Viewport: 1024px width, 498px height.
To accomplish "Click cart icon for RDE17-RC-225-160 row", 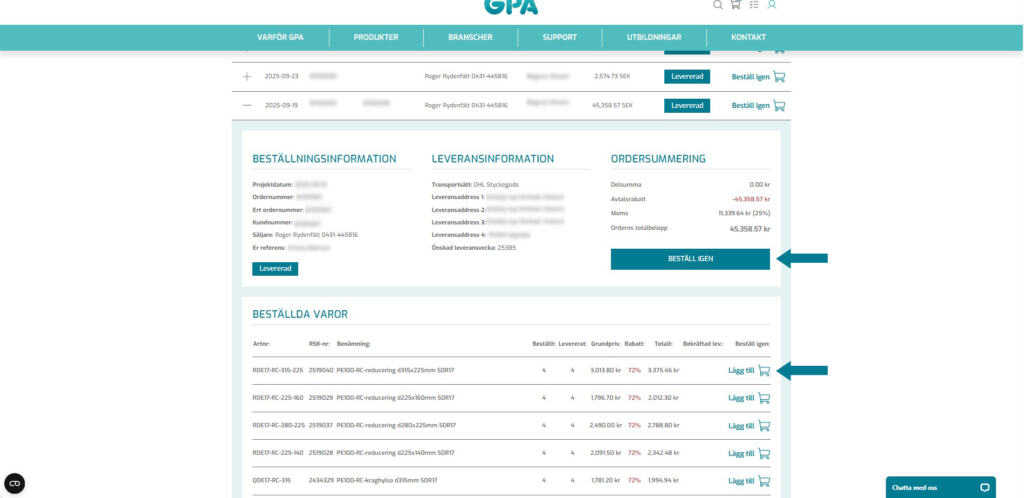I will click(x=764, y=398).
